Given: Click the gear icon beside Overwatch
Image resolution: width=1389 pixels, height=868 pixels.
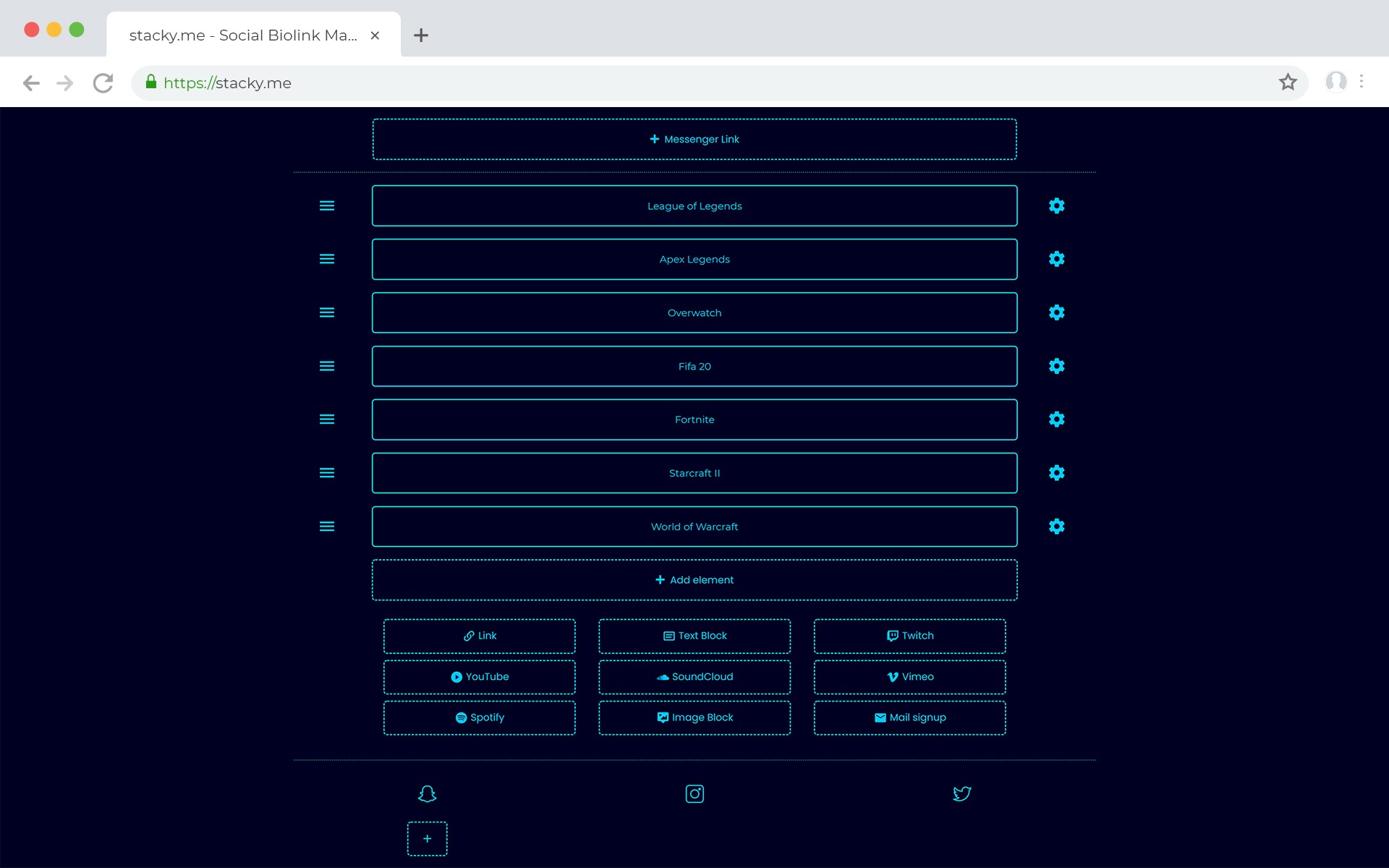Looking at the screenshot, I should (1056, 312).
